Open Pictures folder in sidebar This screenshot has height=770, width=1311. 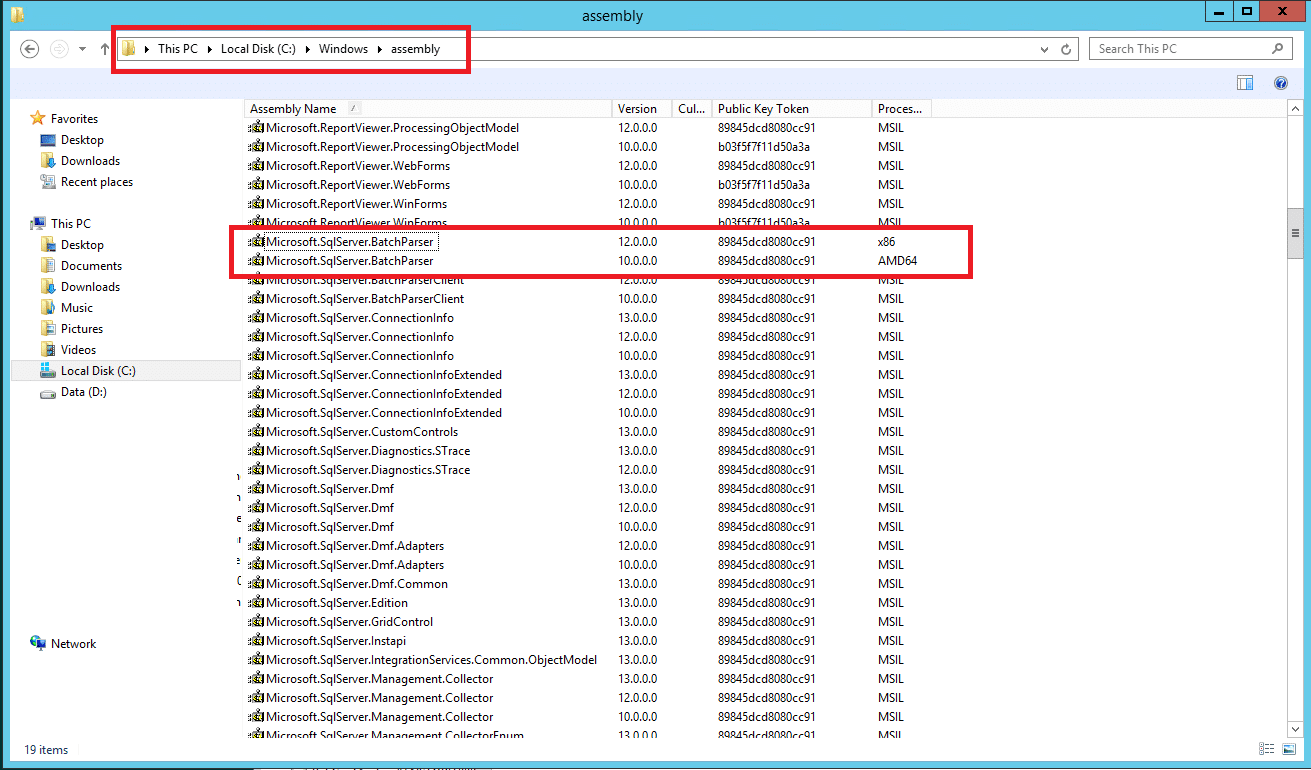tap(81, 329)
